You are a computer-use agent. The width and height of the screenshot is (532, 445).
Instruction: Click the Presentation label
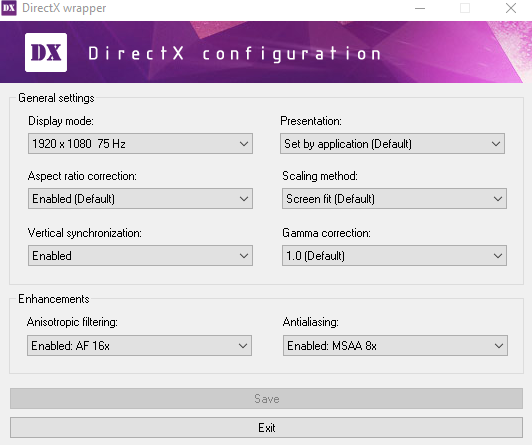[x=311, y=121]
